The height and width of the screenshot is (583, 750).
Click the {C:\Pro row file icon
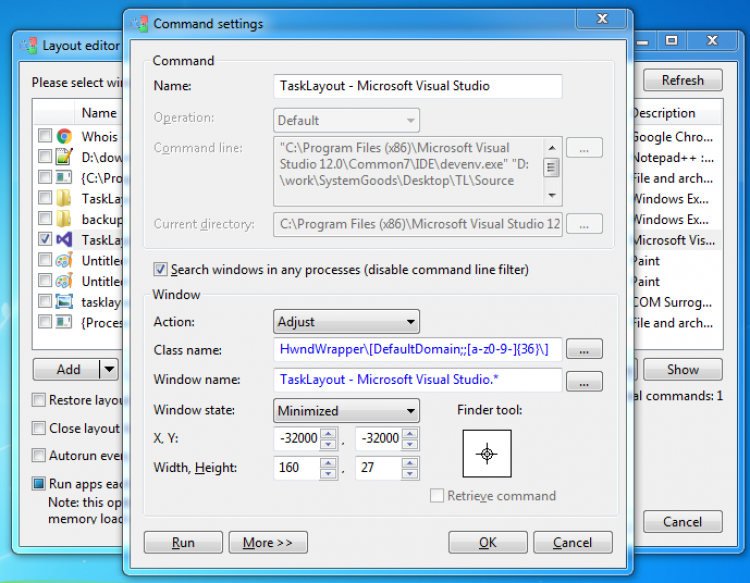[64, 177]
